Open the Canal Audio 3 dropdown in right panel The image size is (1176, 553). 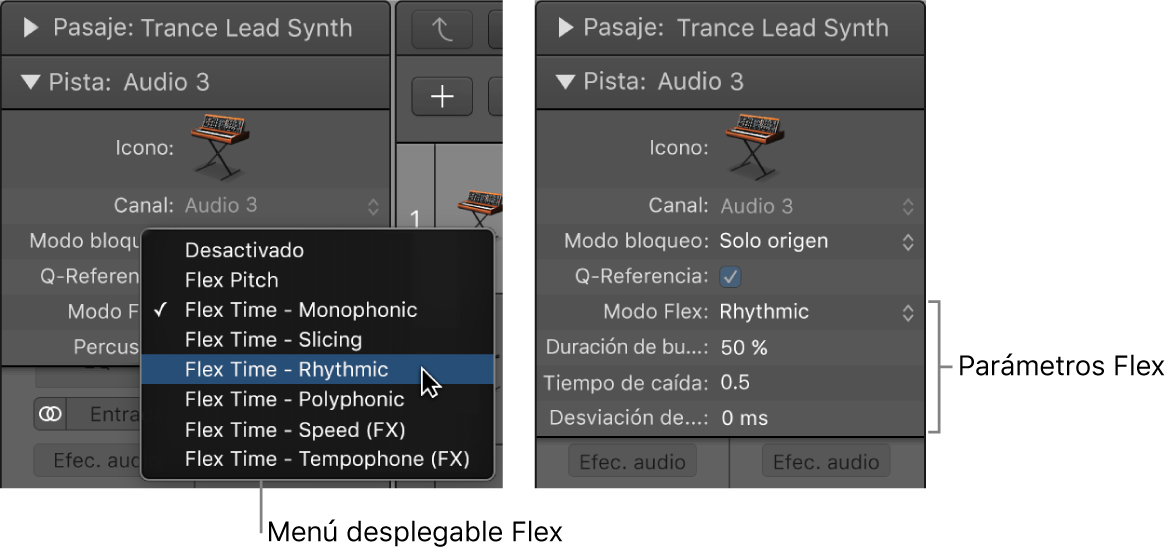click(x=817, y=206)
